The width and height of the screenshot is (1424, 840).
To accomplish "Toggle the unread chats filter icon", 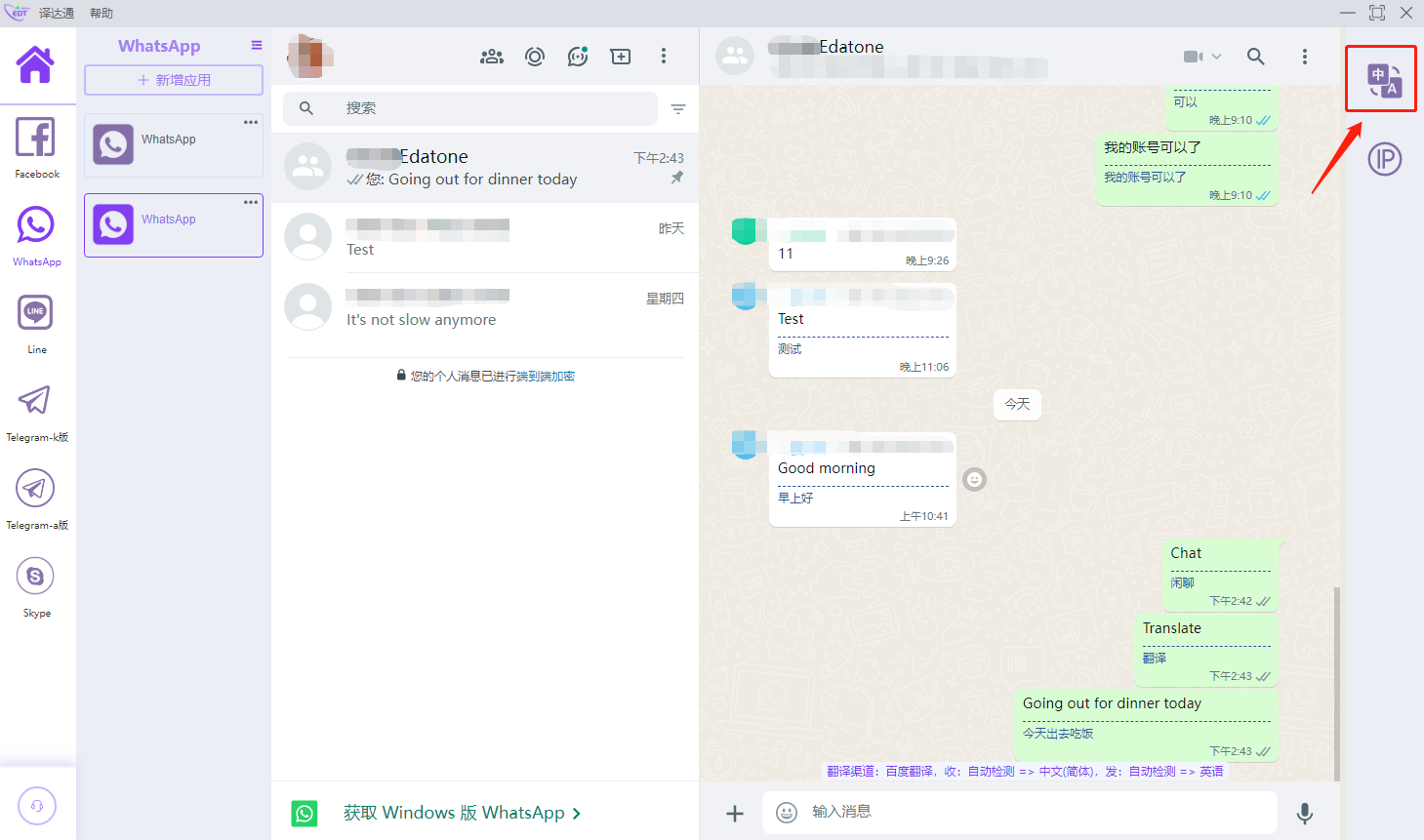I will pyautogui.click(x=678, y=109).
